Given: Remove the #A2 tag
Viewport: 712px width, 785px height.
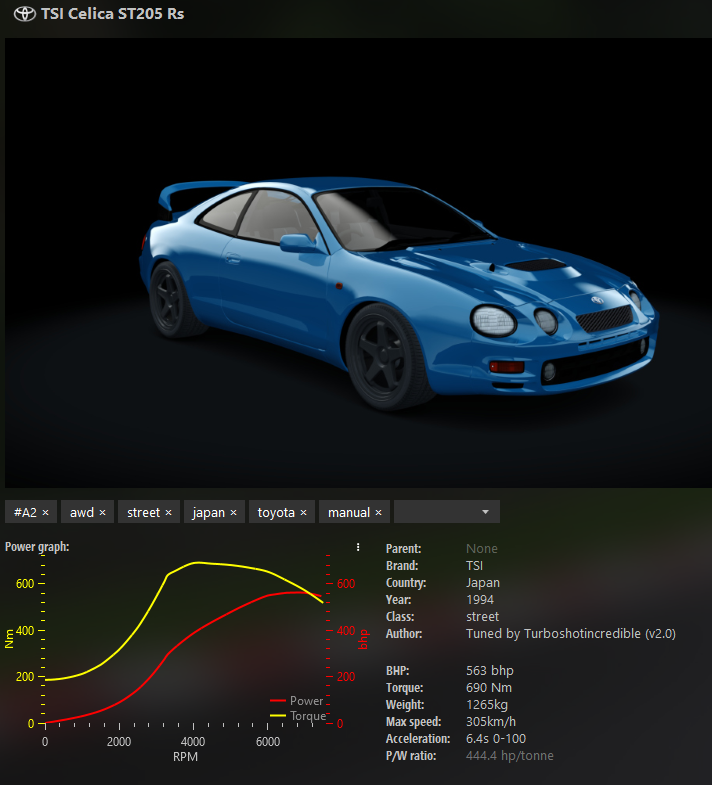Looking at the screenshot, I should tap(46, 513).
